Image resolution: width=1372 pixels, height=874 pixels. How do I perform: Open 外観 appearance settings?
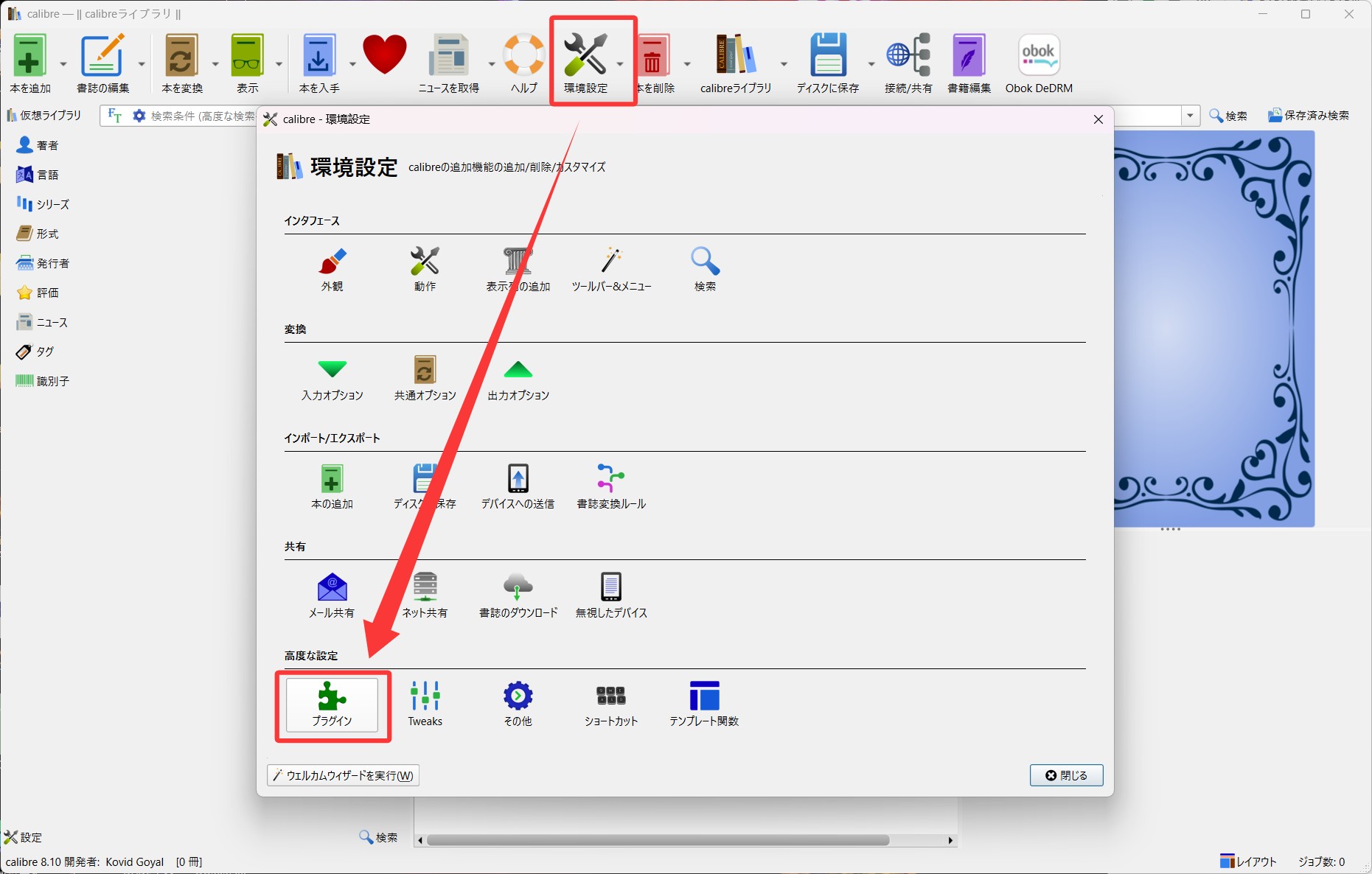pyautogui.click(x=332, y=270)
